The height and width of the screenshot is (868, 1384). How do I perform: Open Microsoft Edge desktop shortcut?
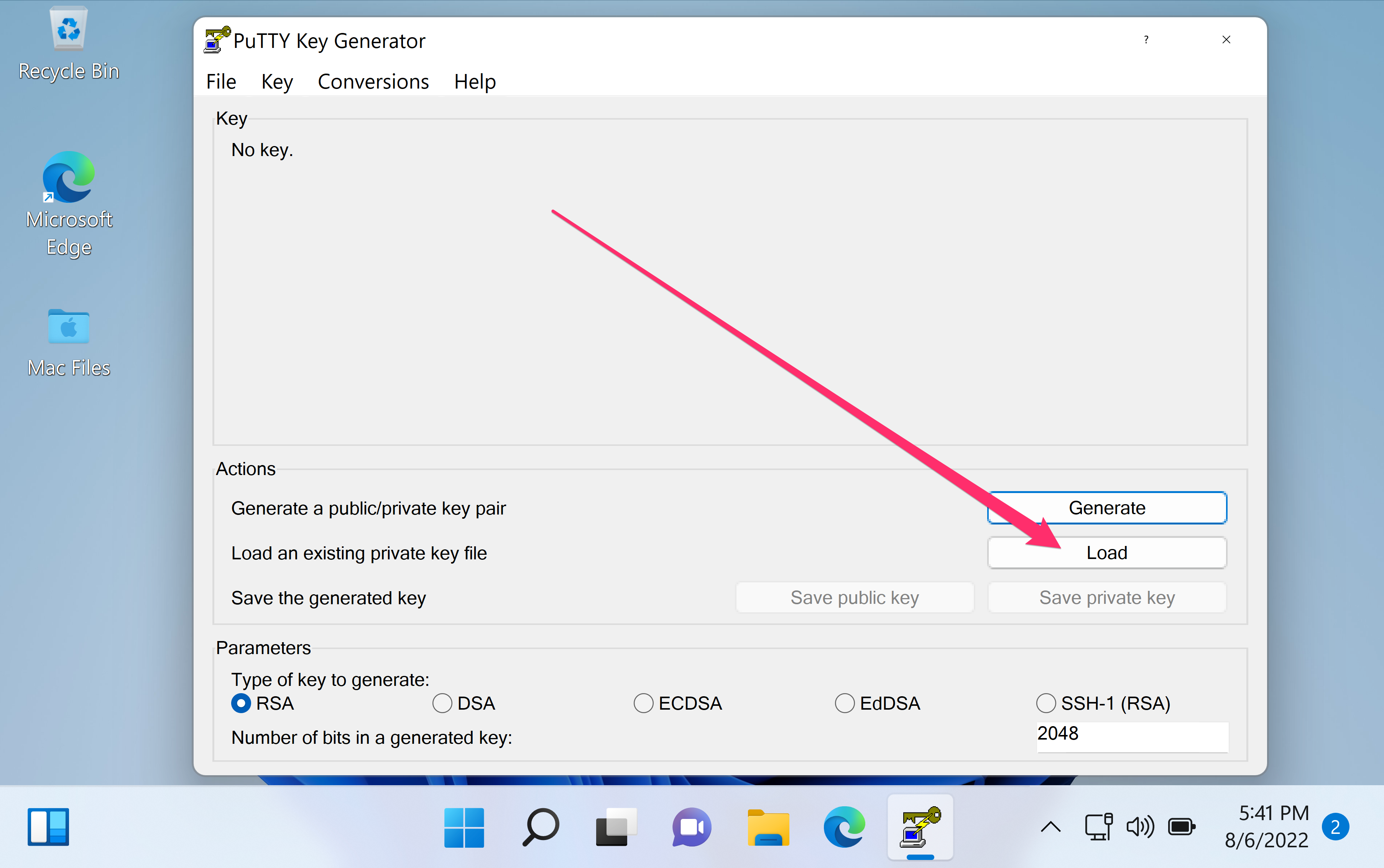tap(69, 204)
